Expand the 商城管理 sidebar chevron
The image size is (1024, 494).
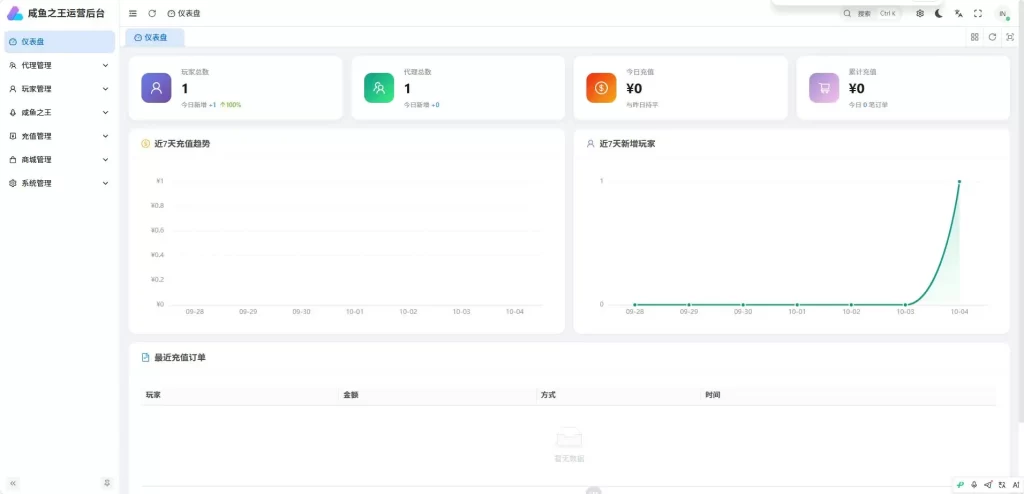coord(105,159)
